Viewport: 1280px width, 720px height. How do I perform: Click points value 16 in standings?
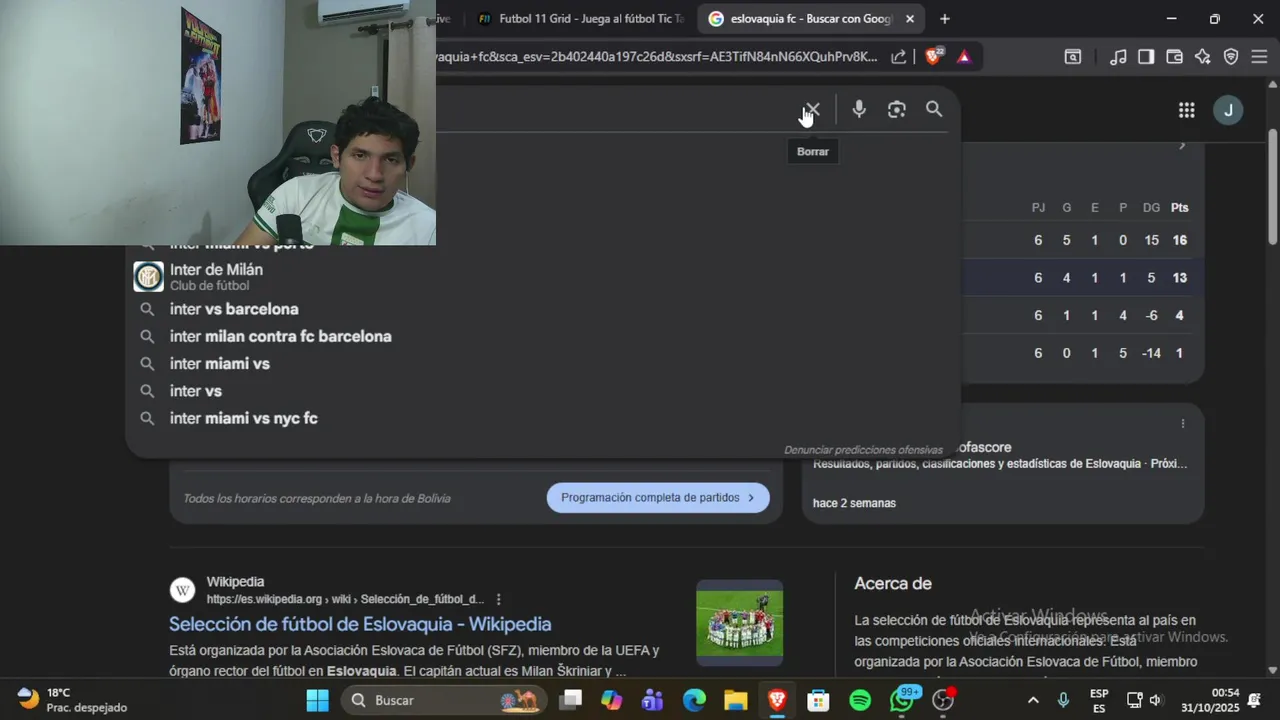pyautogui.click(x=1180, y=240)
